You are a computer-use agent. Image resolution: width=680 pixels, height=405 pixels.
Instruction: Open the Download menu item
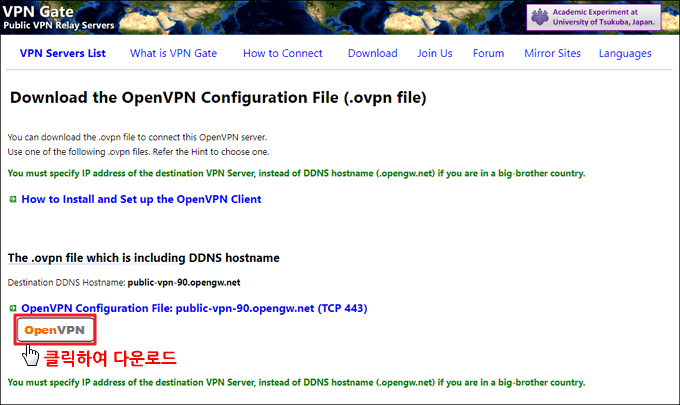point(373,53)
